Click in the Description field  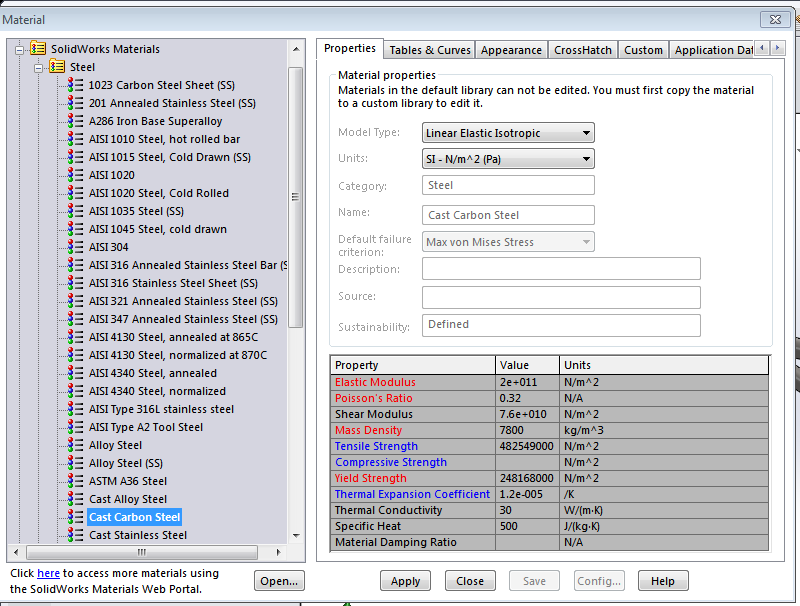click(x=561, y=268)
